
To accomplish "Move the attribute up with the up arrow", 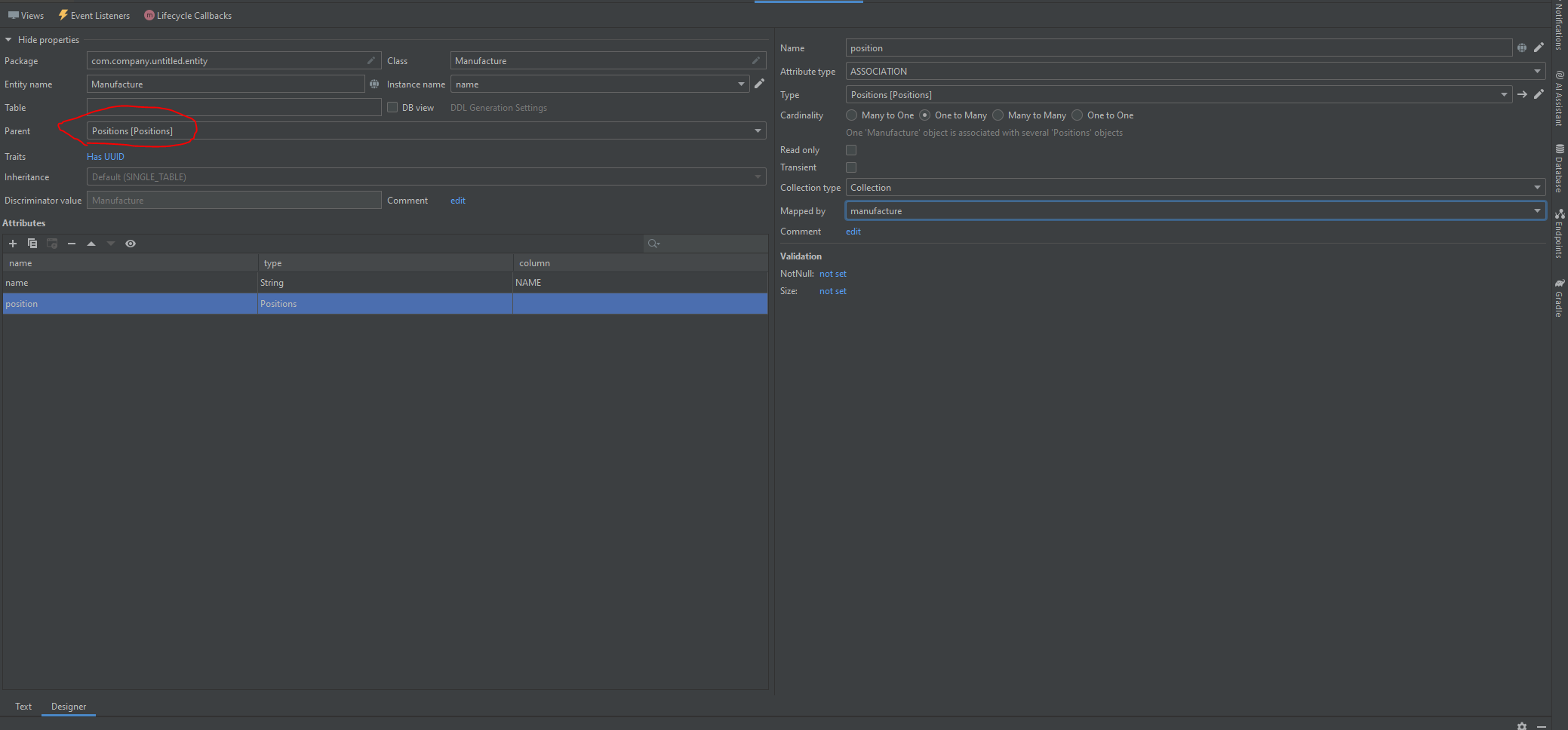I will click(x=91, y=244).
